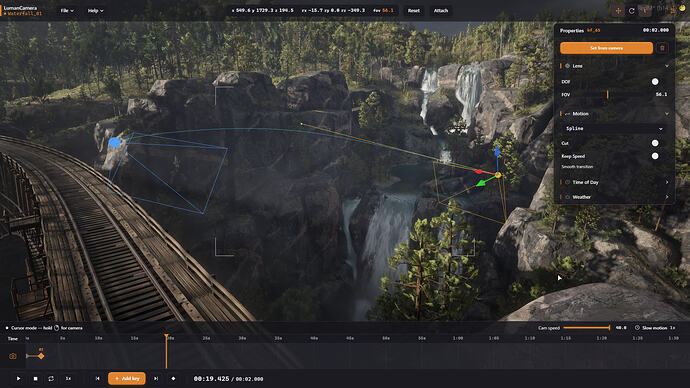
Task: Click the diamond keyframe icon in transport bar
Action: click(173, 378)
